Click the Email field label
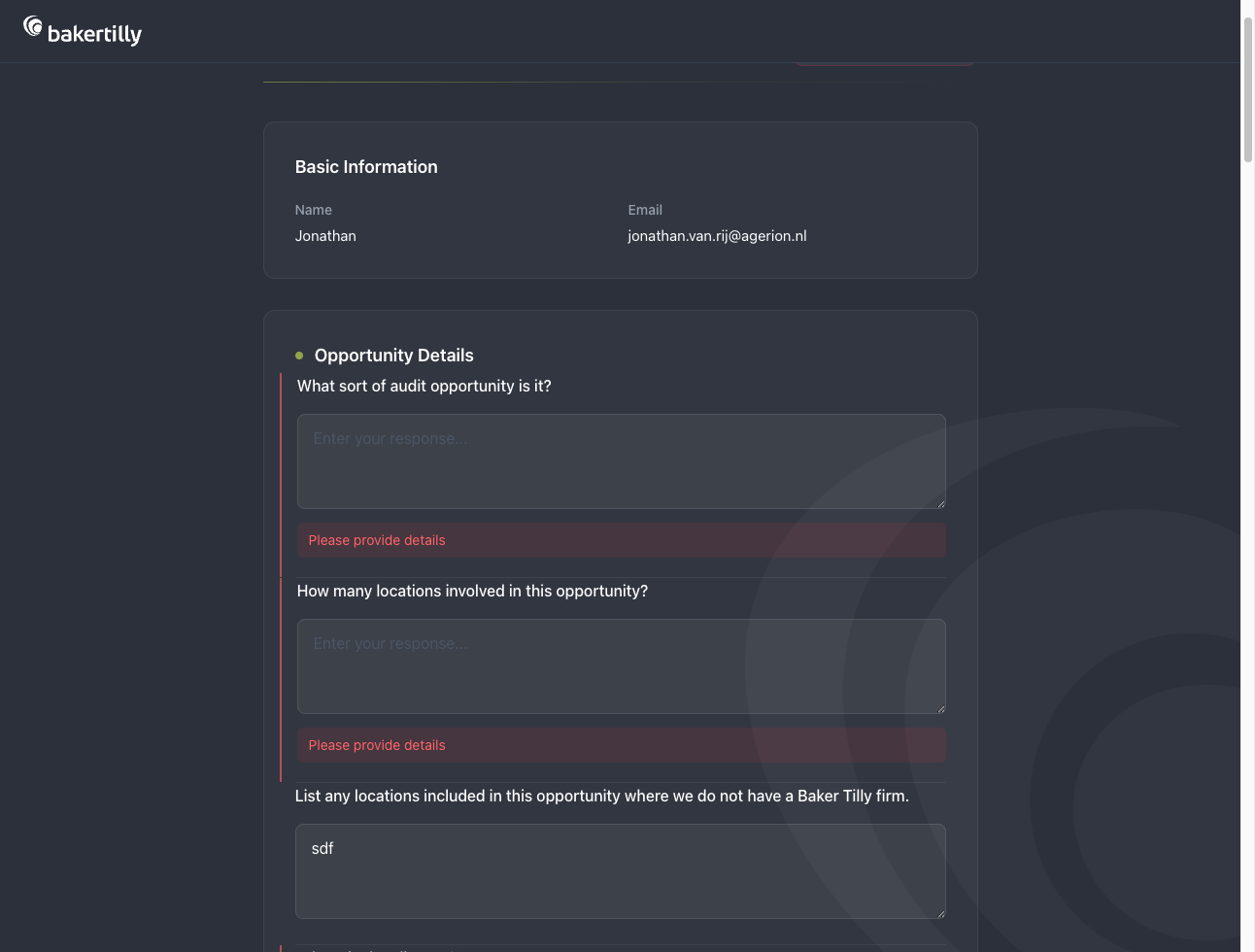1255x952 pixels. [x=645, y=210]
